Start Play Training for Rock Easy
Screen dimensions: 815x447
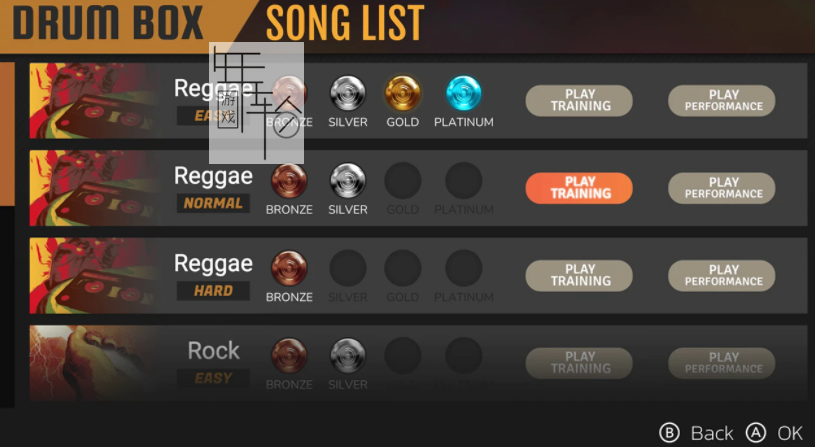579,363
